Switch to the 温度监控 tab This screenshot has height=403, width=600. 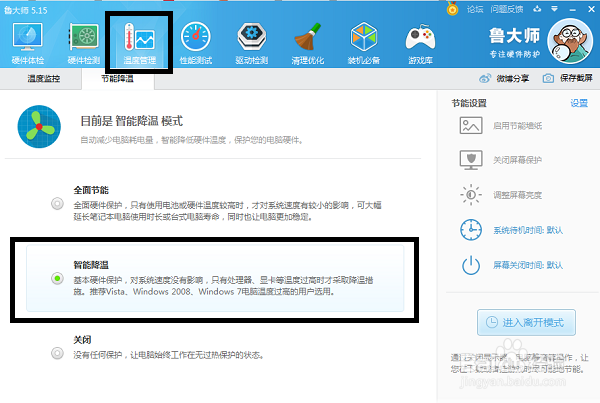tap(44, 79)
